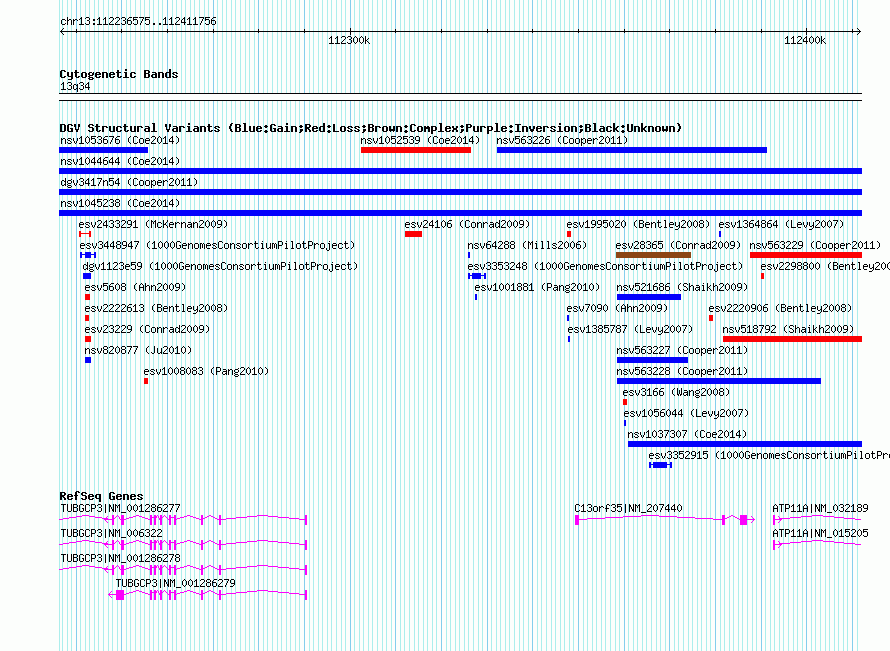Open nsv1045238 (Coe2014) variant entry

[x=120, y=203]
